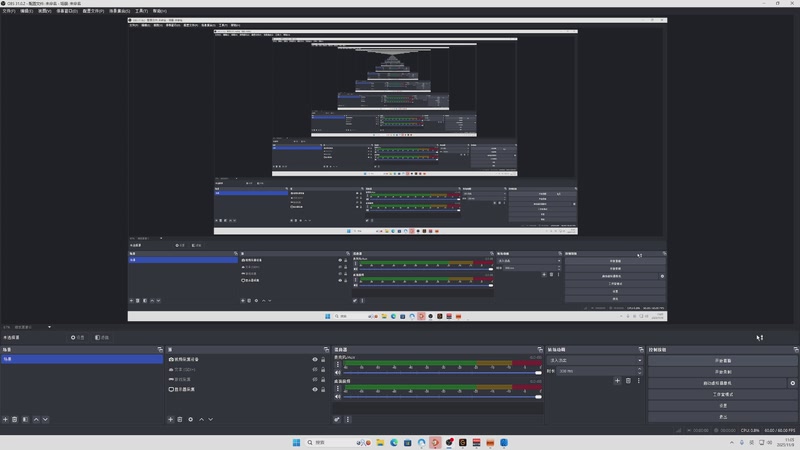The width and height of the screenshot is (800, 450).
Task: Move the source up in Sources panel
Action: click(x=202, y=419)
